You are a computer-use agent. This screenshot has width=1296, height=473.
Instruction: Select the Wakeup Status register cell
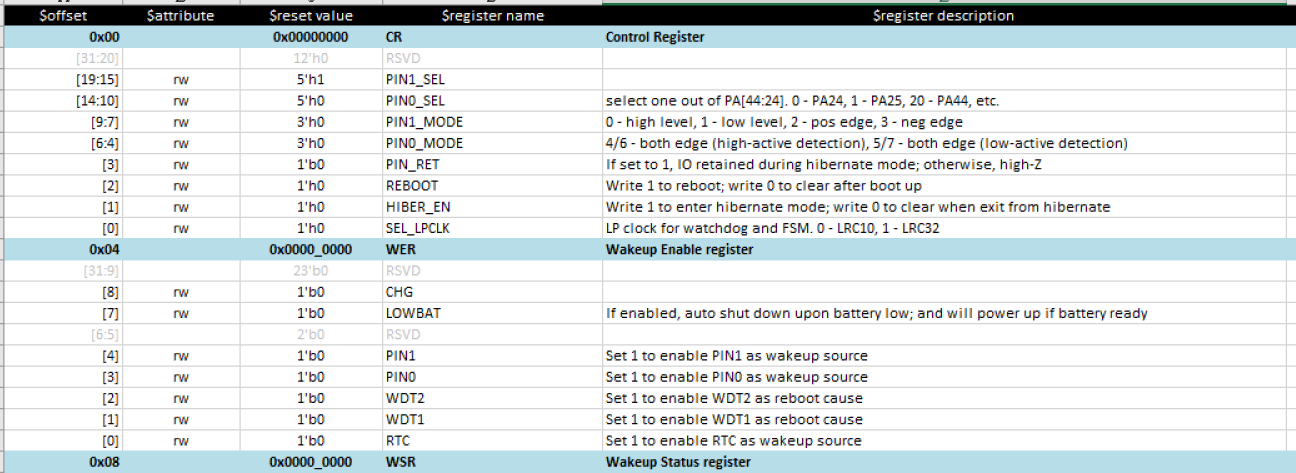[x=678, y=462]
